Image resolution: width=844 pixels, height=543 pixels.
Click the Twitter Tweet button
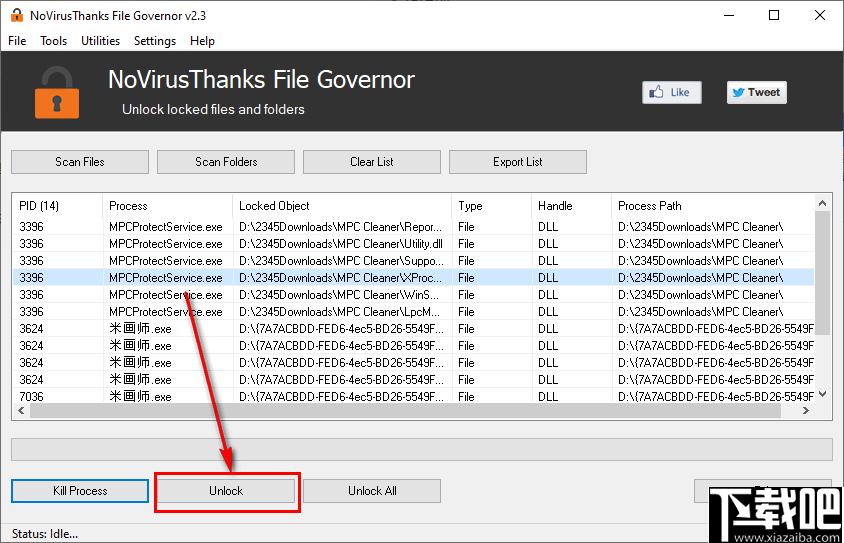tap(757, 93)
